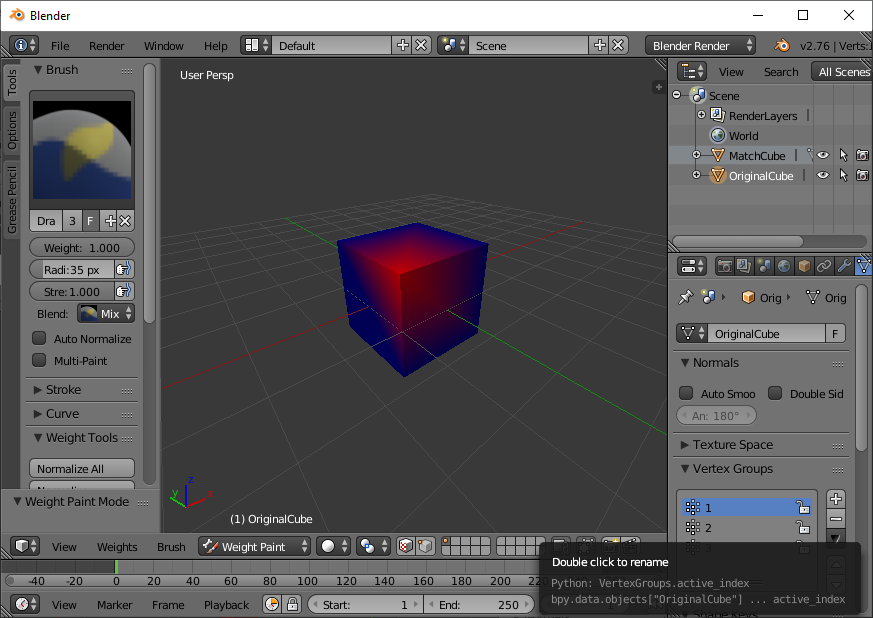Open the Weights menu in 3D view header
Image resolution: width=873 pixels, height=618 pixels.
tap(117, 547)
